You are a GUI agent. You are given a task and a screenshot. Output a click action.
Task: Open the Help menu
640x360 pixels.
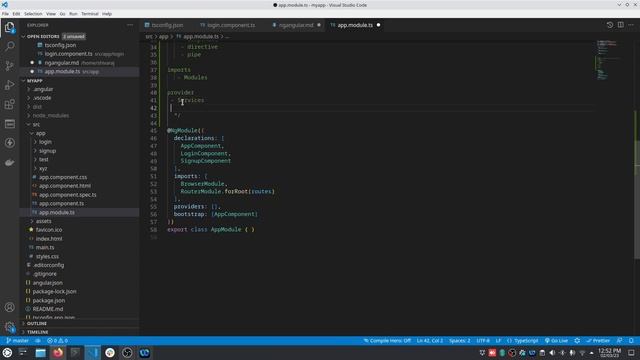107,13
